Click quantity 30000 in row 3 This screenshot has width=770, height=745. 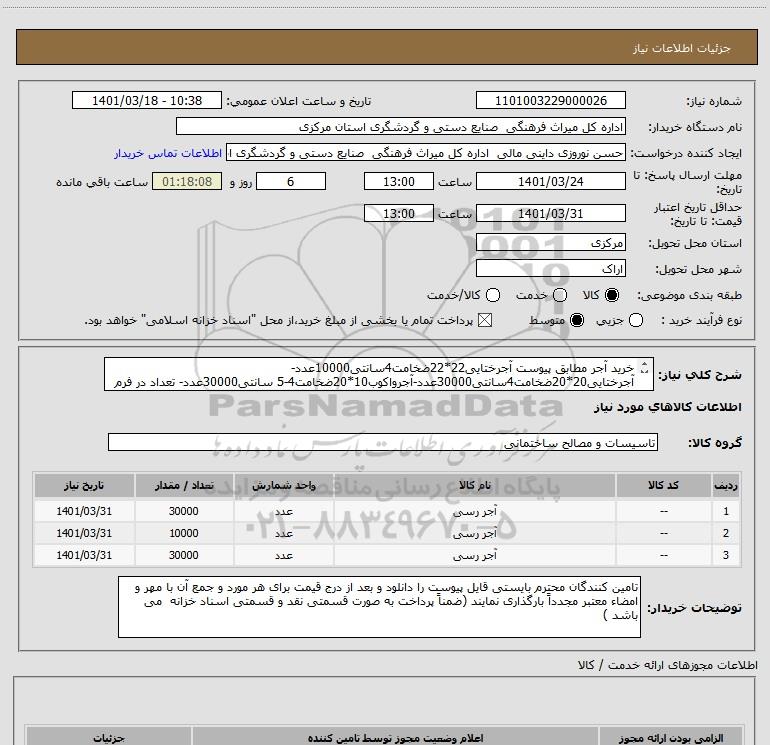point(184,555)
